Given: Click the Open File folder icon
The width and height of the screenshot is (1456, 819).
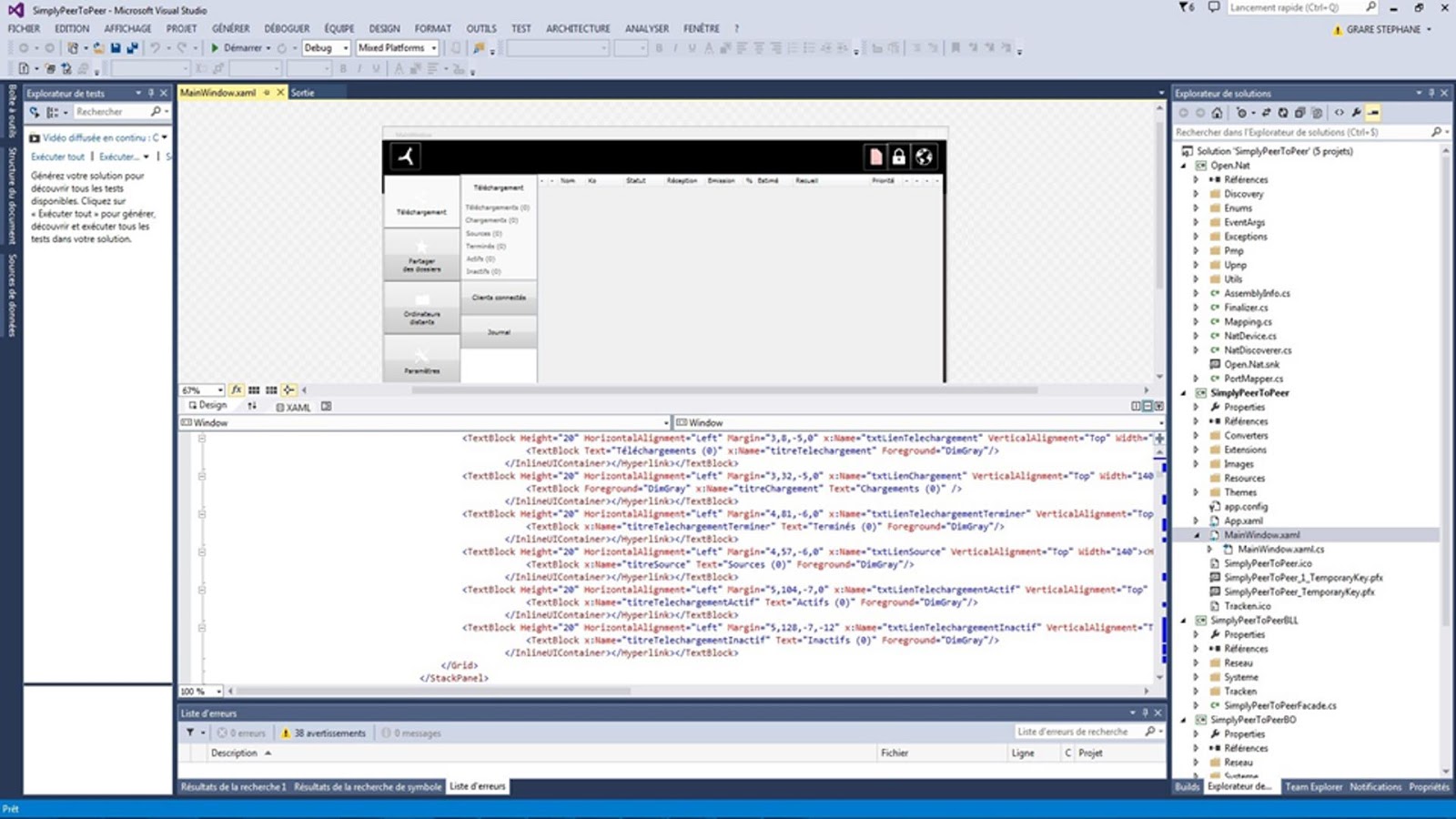Looking at the screenshot, I should pos(98,48).
